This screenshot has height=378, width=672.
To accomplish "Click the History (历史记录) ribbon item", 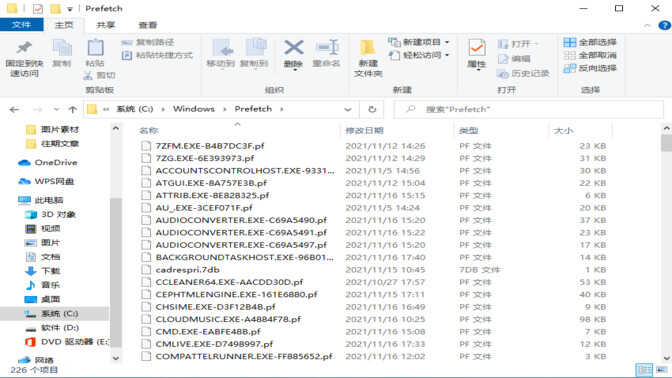I will [523, 74].
